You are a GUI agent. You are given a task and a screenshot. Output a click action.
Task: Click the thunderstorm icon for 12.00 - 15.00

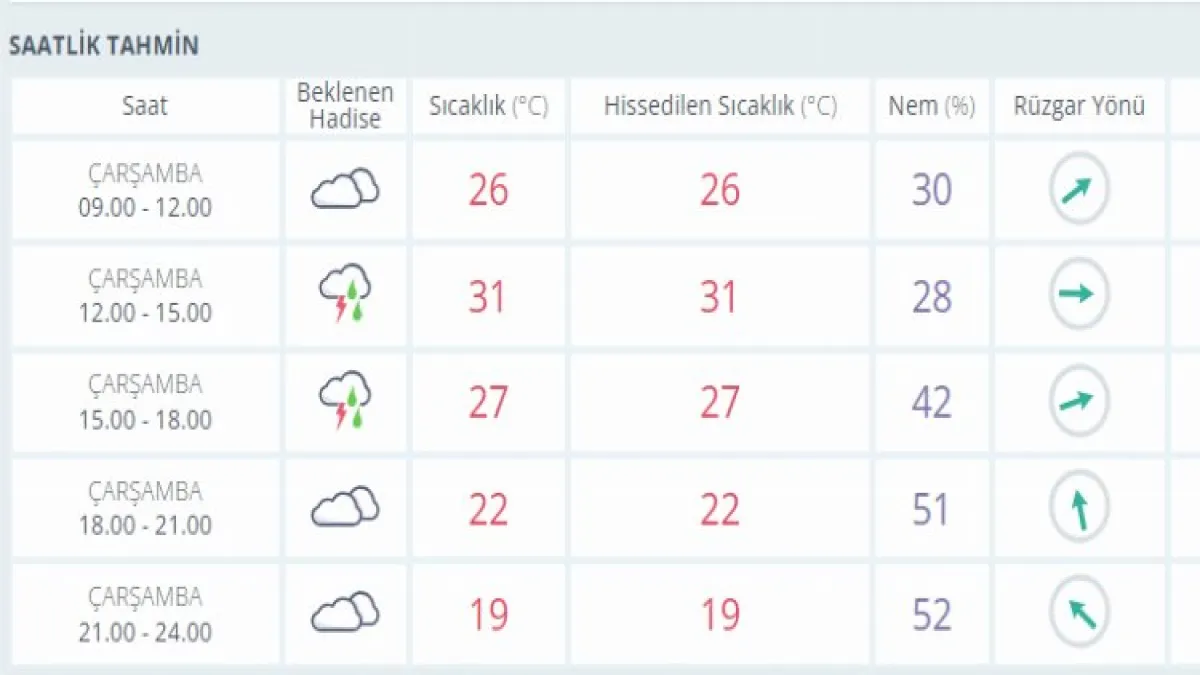(345, 295)
